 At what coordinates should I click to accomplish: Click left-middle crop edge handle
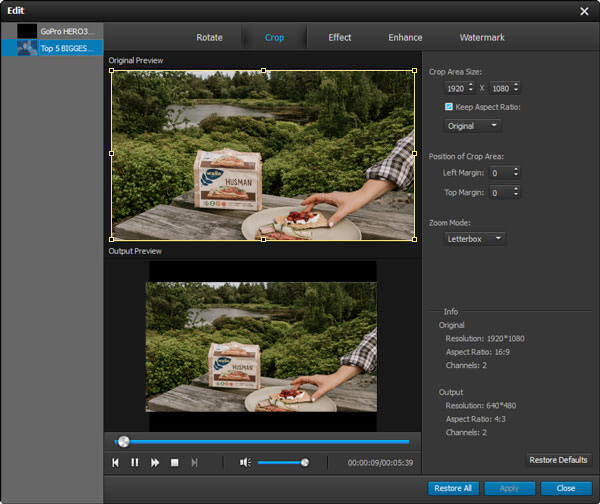tap(111, 153)
